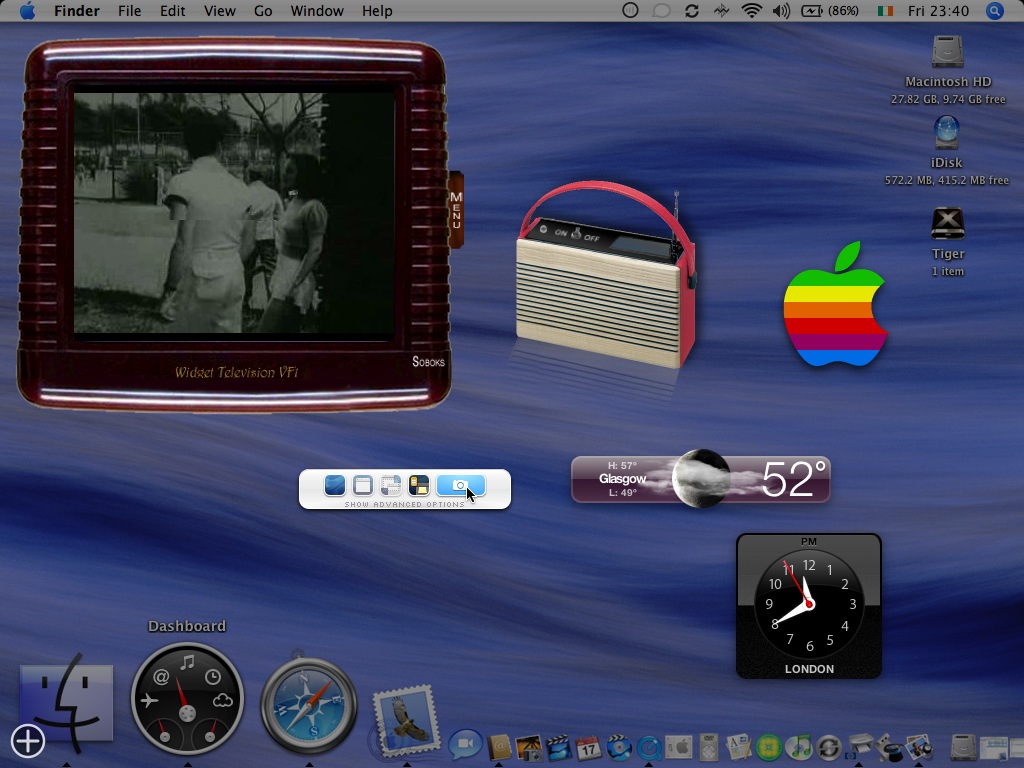Select the window capture mode icon
Image resolution: width=1024 pixels, height=768 pixels.
pos(363,486)
